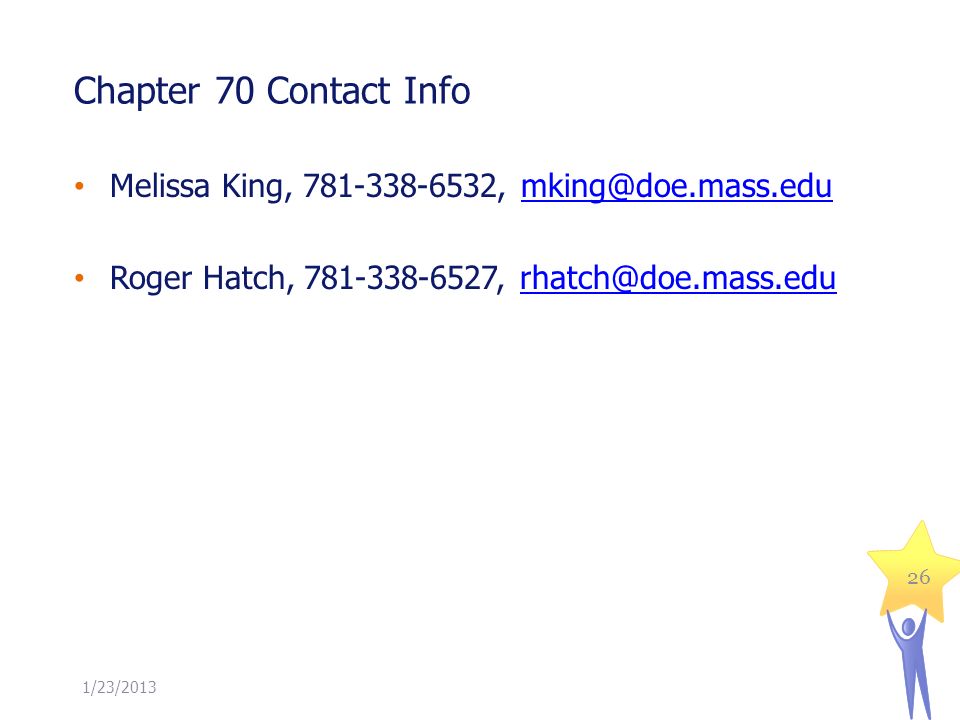Click the name Roger Hatch
The height and width of the screenshot is (720, 960).
pyautogui.click(x=197, y=279)
